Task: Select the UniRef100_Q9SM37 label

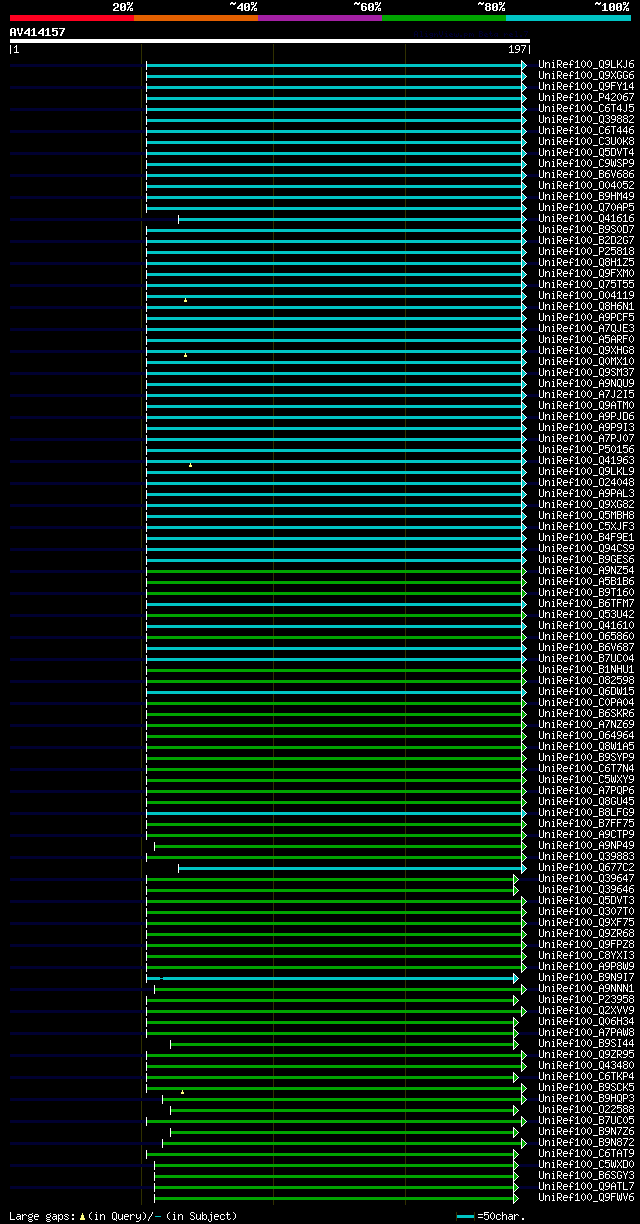Action: pyautogui.click(x=586, y=372)
